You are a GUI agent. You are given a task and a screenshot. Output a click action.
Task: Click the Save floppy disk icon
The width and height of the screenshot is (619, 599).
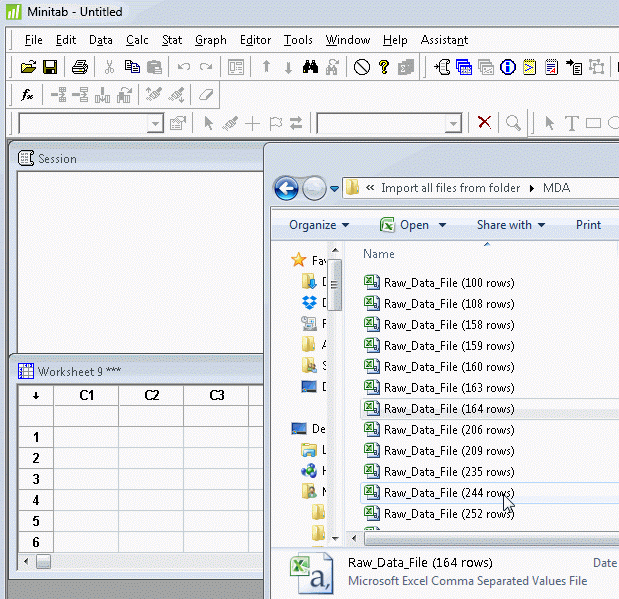coord(50,67)
